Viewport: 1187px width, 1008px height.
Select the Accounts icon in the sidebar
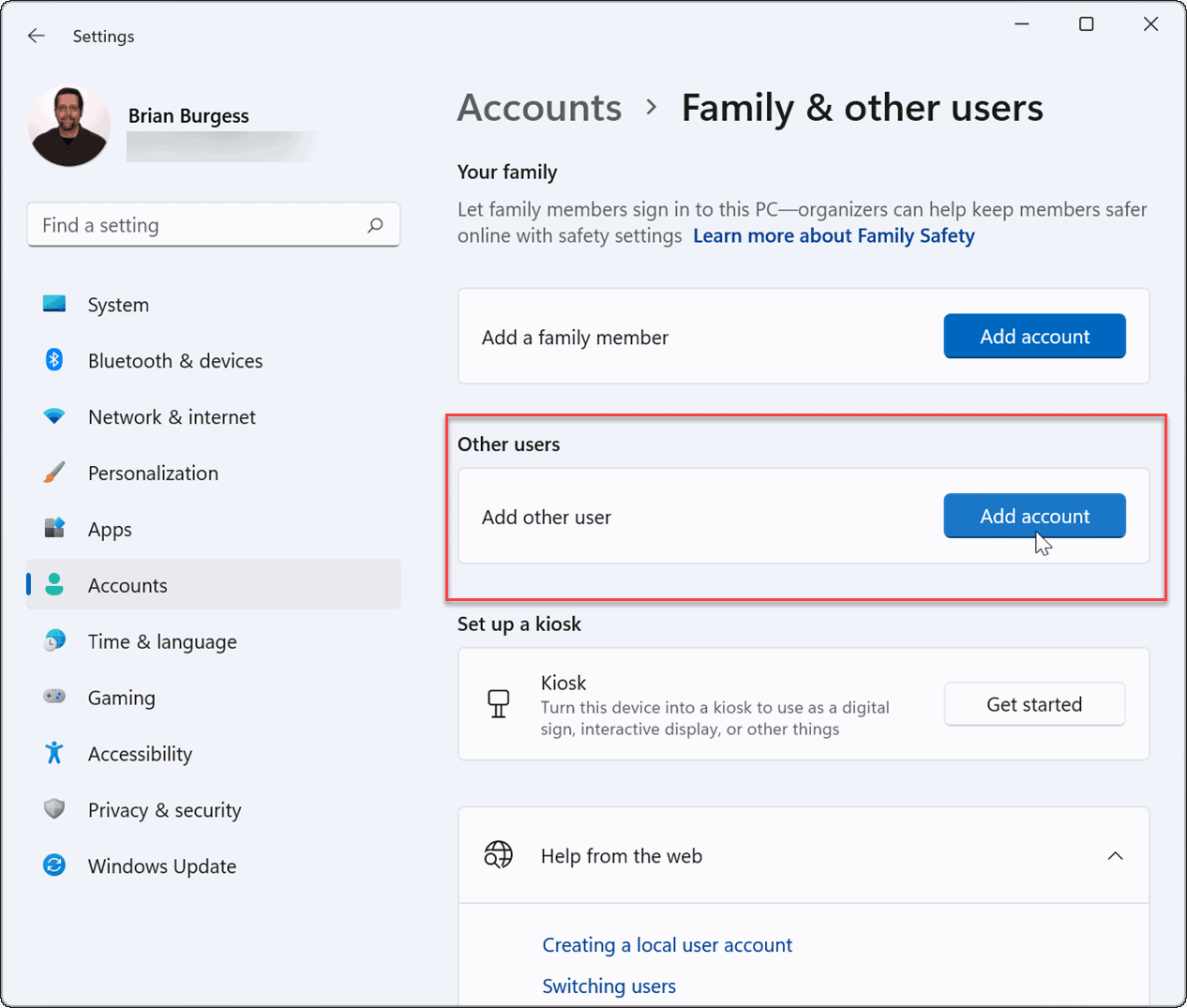[x=54, y=584]
